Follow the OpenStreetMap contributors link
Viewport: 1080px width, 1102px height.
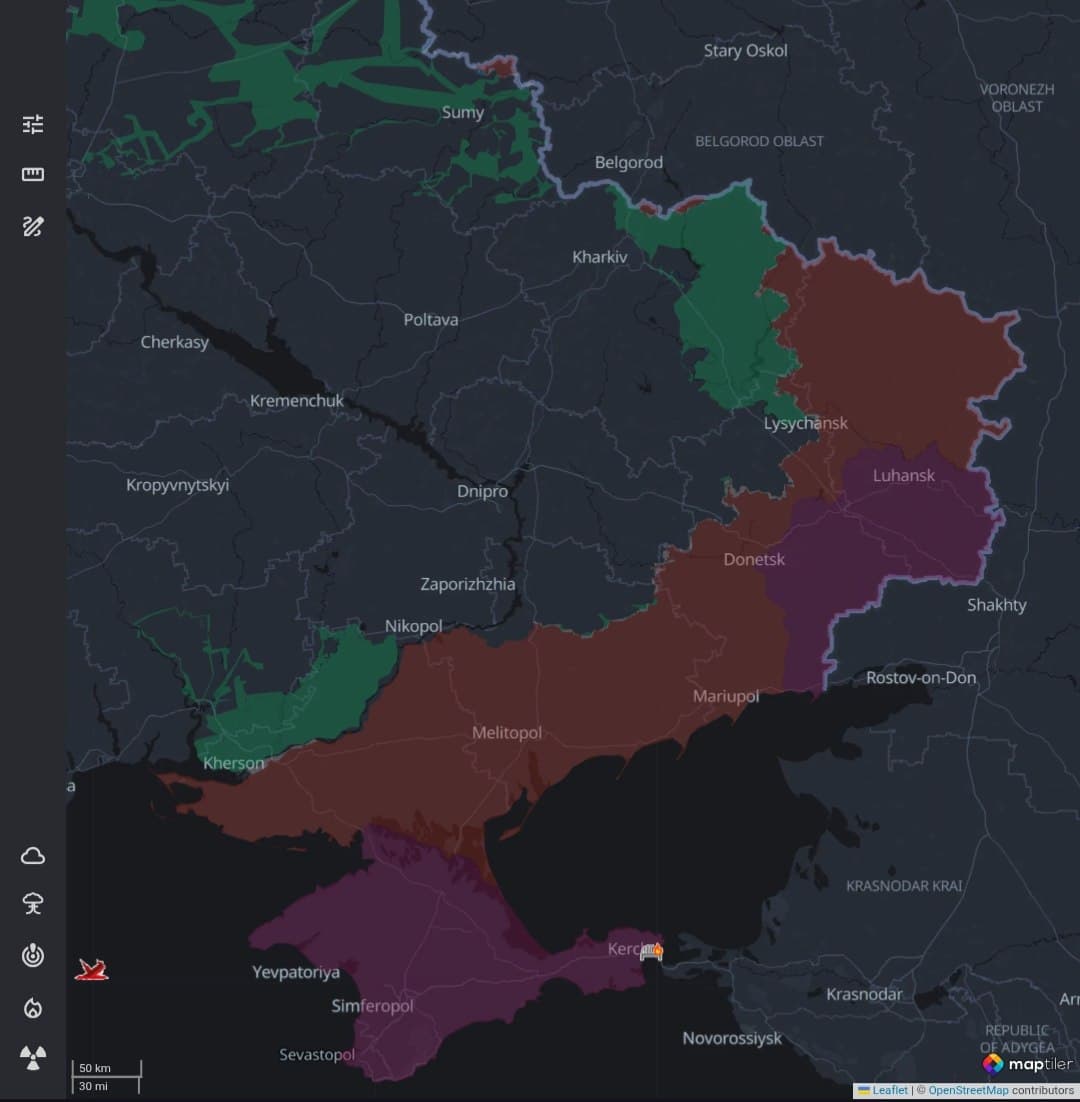[x=967, y=1090]
